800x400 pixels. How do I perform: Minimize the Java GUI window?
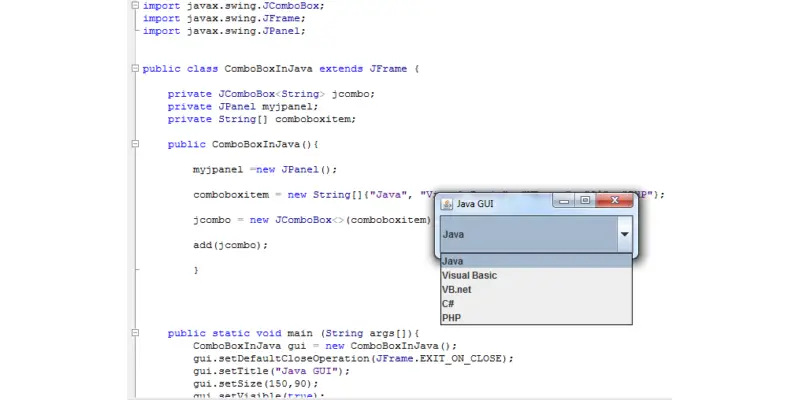point(564,201)
